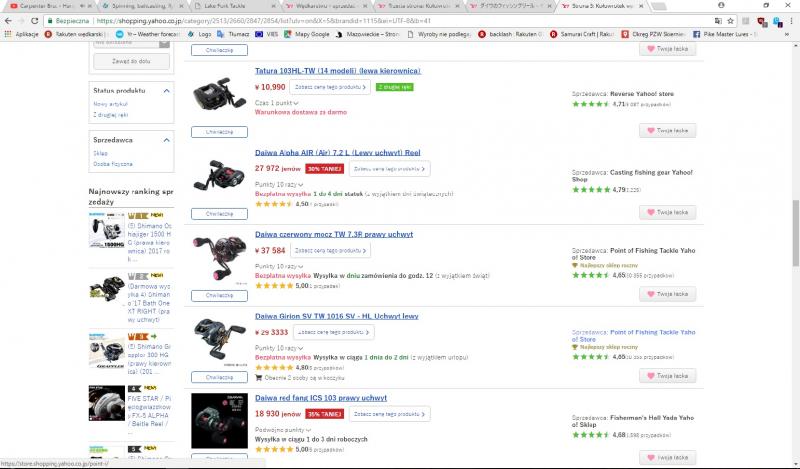The image size is (800, 469).
Task: Open the Chrome three-dot menu
Action: point(791,20)
